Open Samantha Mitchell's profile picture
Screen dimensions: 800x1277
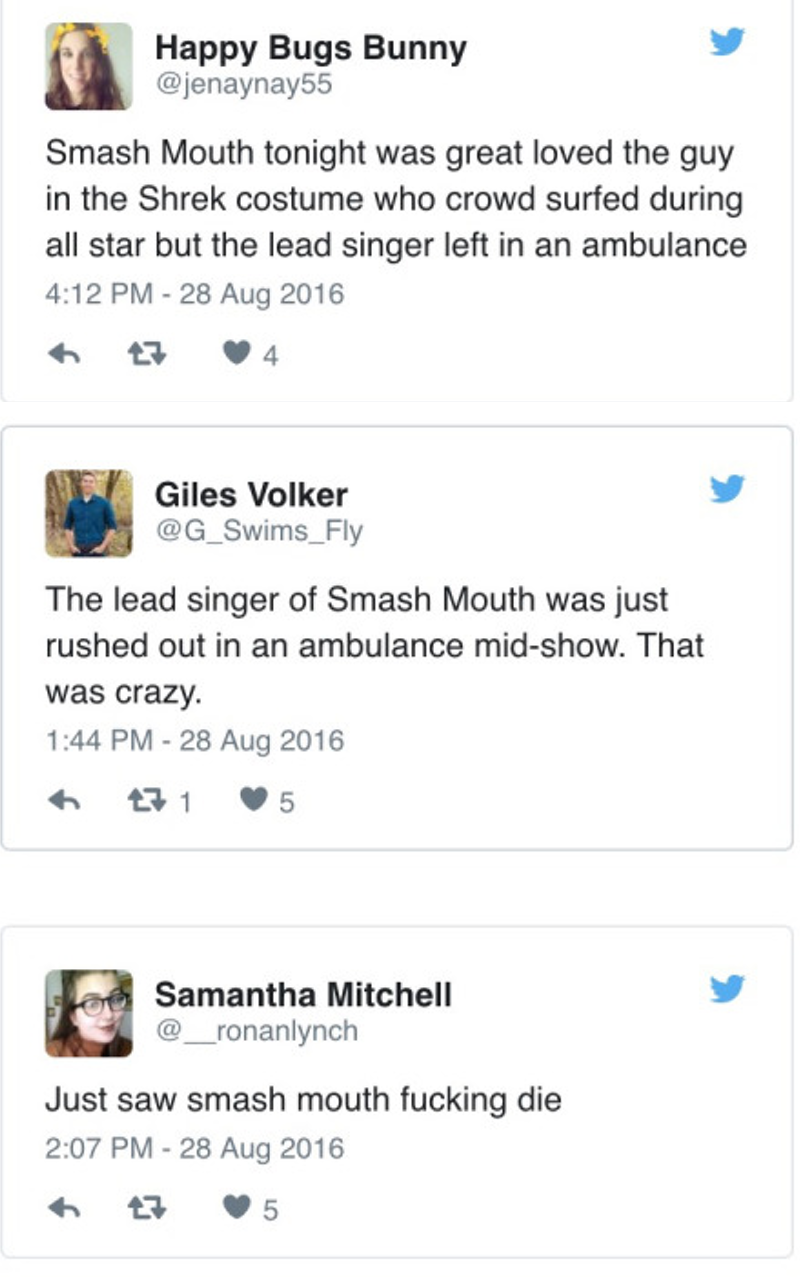[x=88, y=1012]
